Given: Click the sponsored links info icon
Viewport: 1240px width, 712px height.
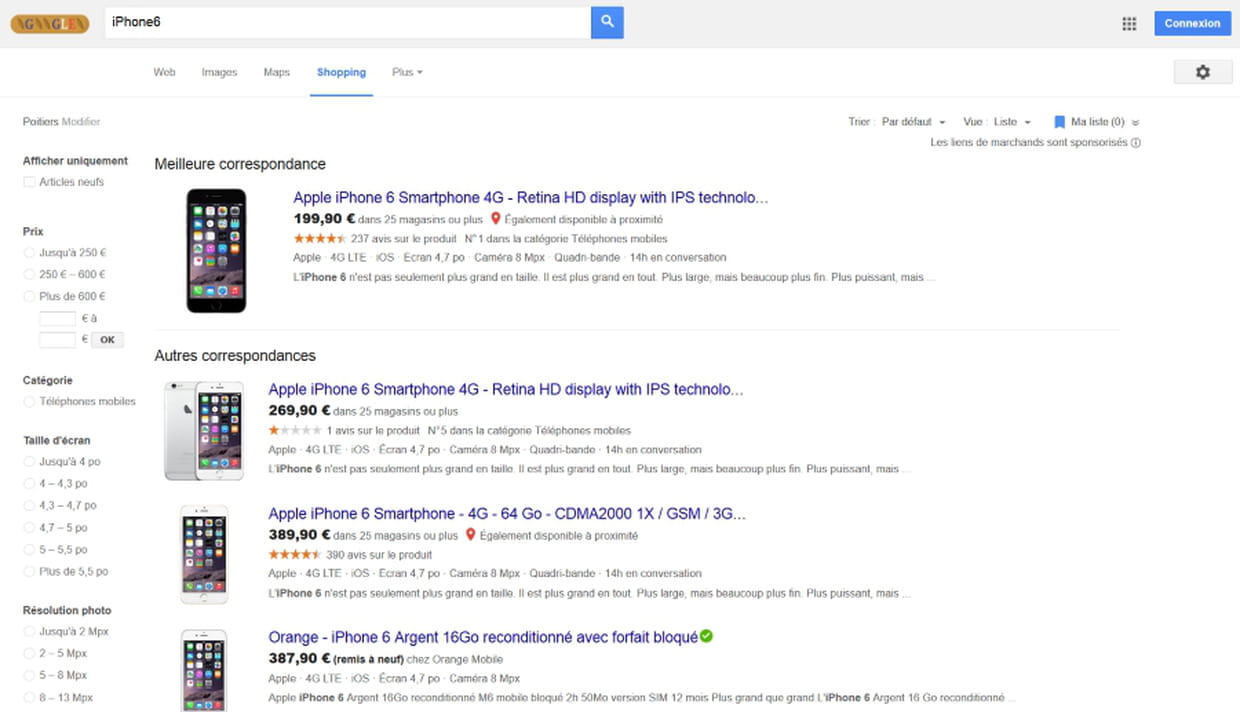Looking at the screenshot, I should (x=1136, y=143).
